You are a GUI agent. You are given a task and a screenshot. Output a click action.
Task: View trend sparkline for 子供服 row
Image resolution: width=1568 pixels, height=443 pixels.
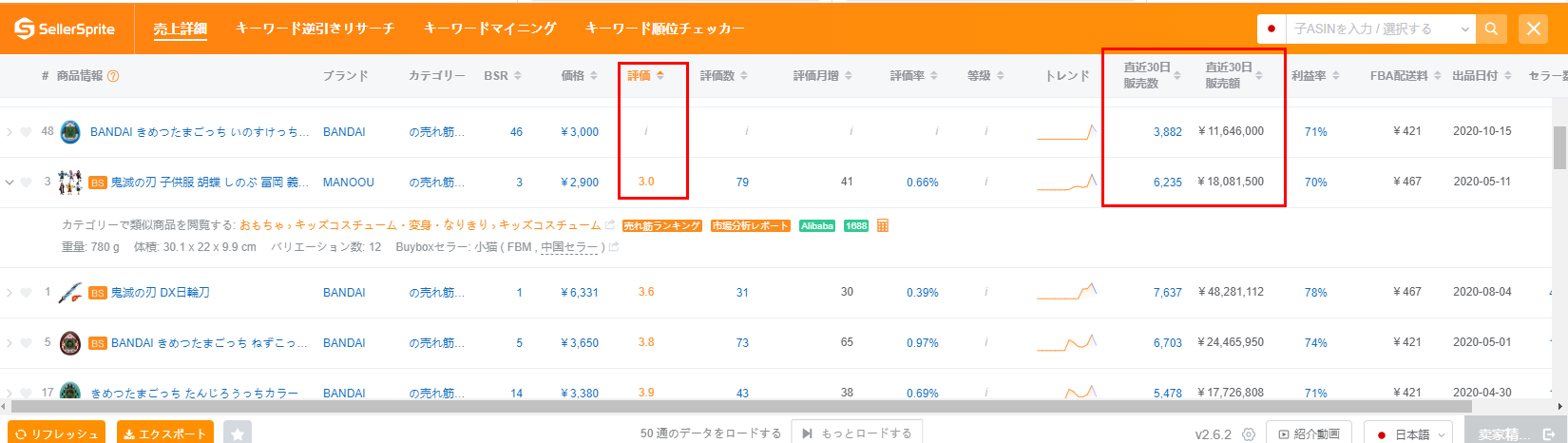pyautogui.click(x=1067, y=181)
